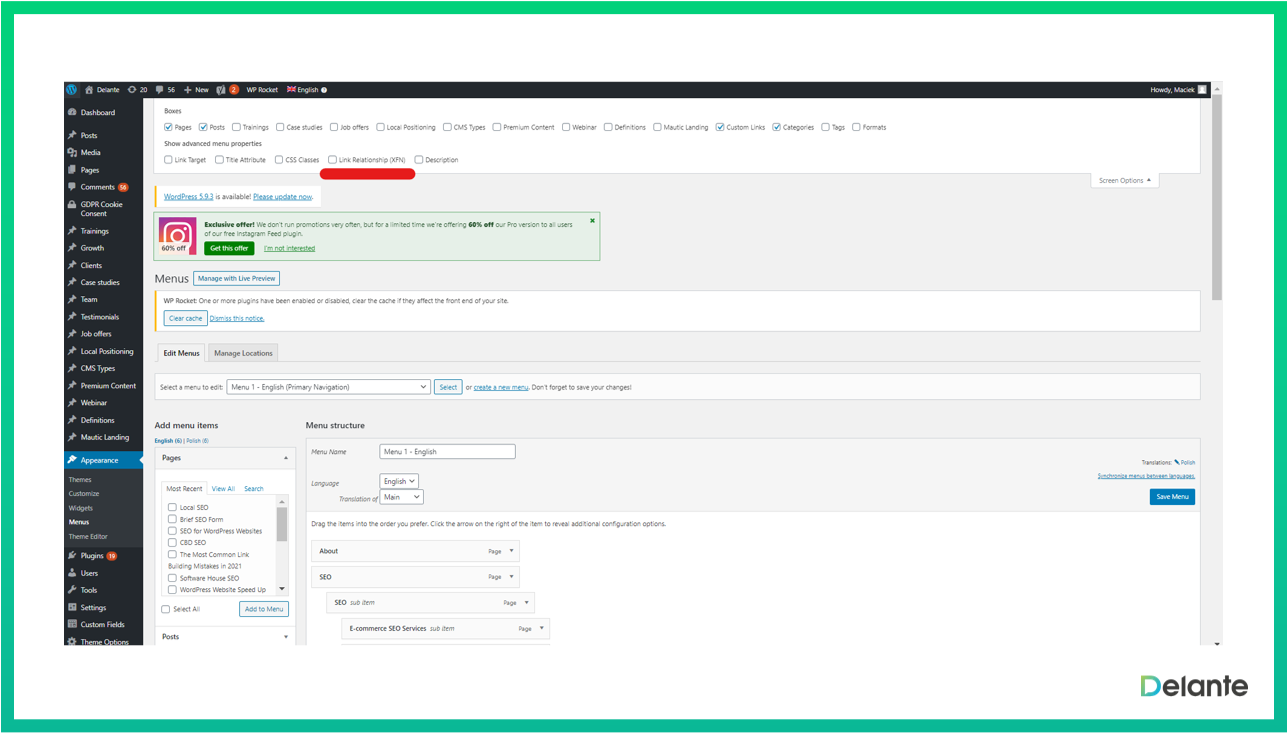The width and height of the screenshot is (1287, 733).
Task: Click the Pages icon in sidebar
Action: point(72,170)
